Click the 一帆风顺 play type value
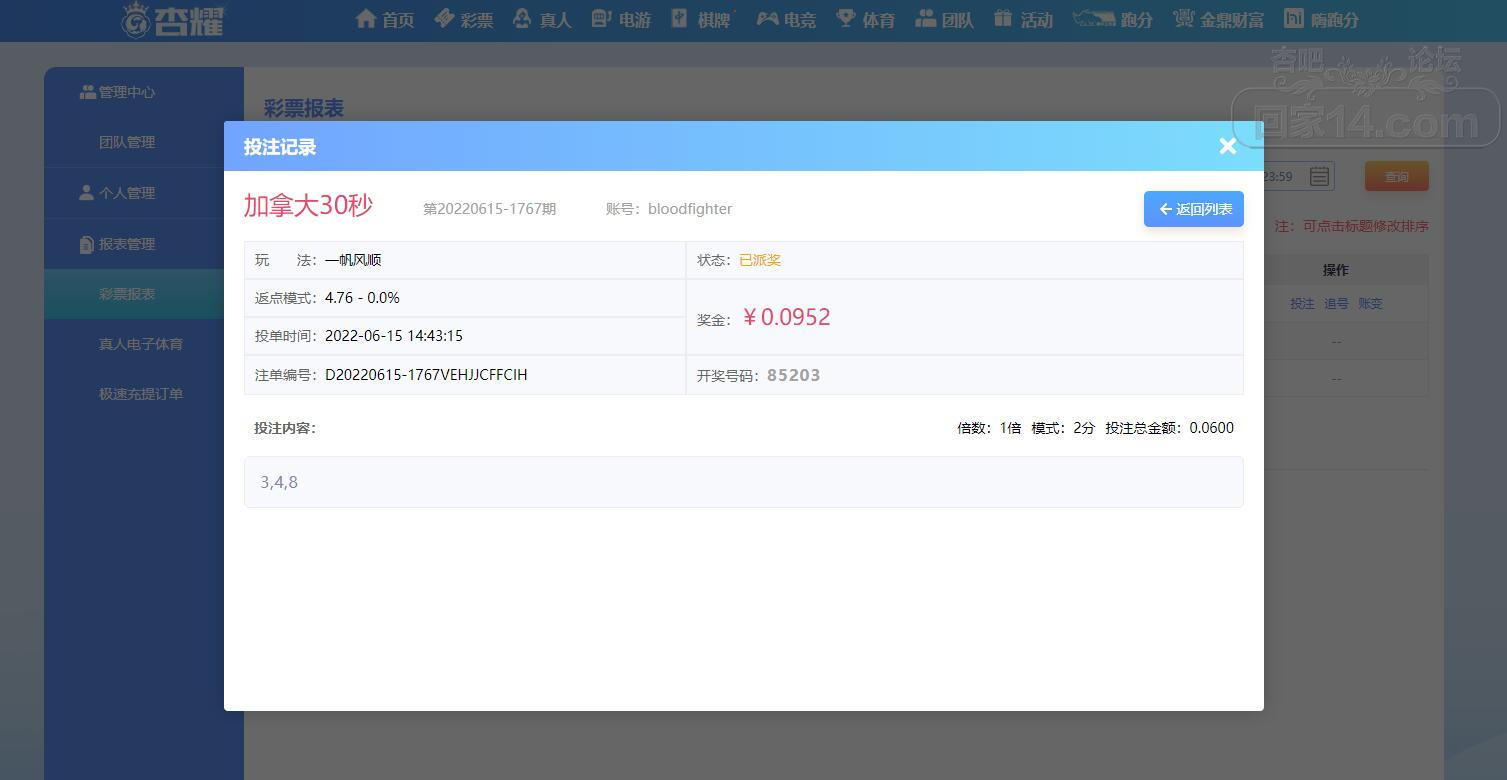 pyautogui.click(x=353, y=260)
